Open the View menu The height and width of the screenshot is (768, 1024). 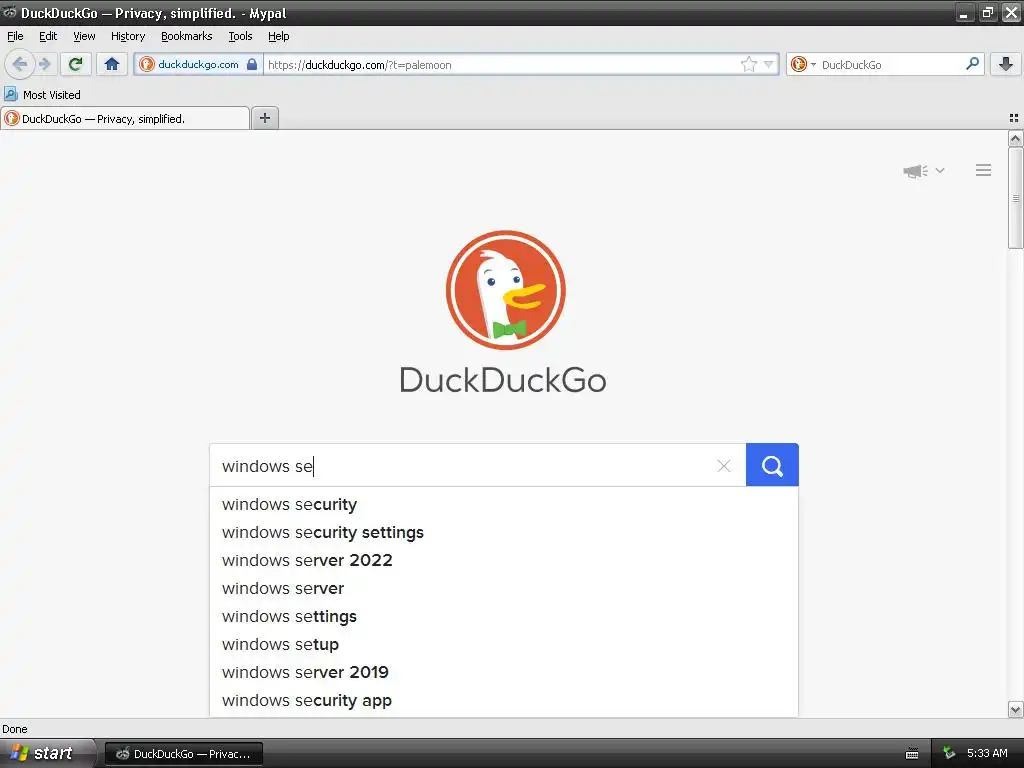coord(84,36)
